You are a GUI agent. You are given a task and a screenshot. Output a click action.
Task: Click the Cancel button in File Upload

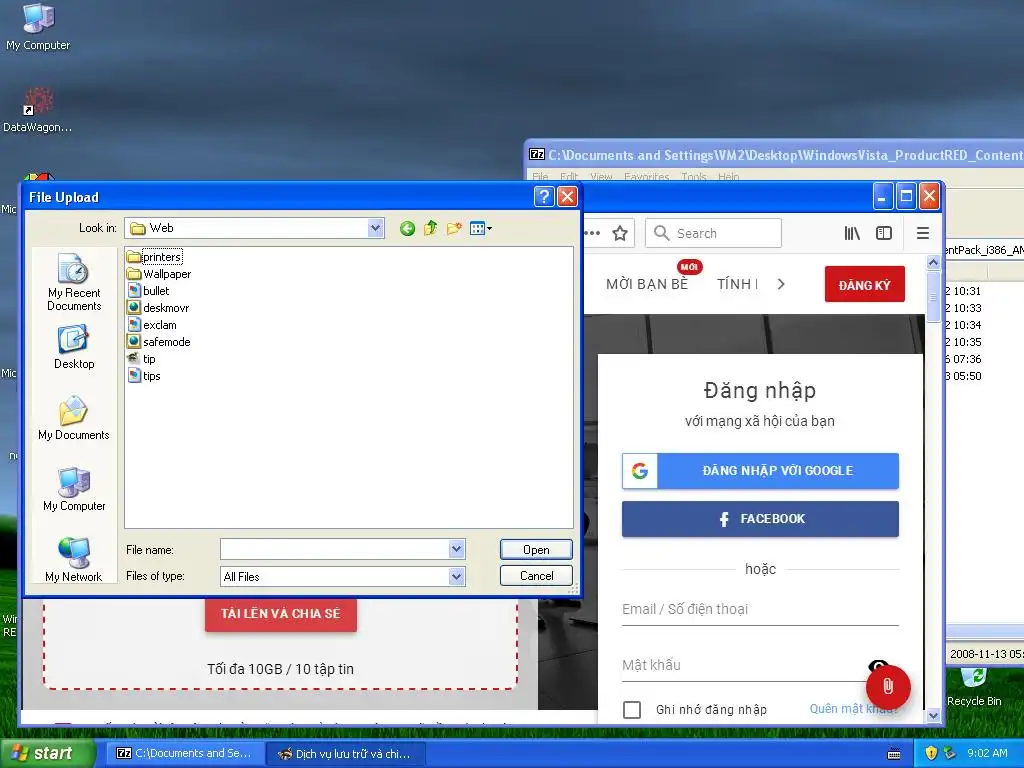click(x=536, y=575)
